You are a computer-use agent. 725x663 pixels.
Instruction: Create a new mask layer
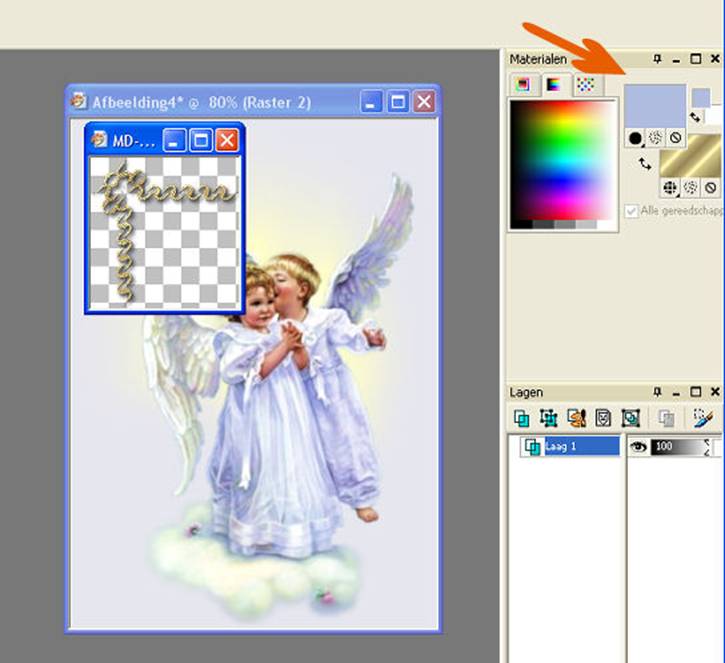[x=603, y=418]
